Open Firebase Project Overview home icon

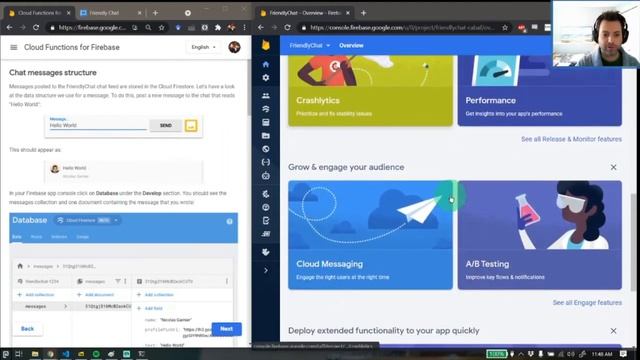click(x=266, y=64)
